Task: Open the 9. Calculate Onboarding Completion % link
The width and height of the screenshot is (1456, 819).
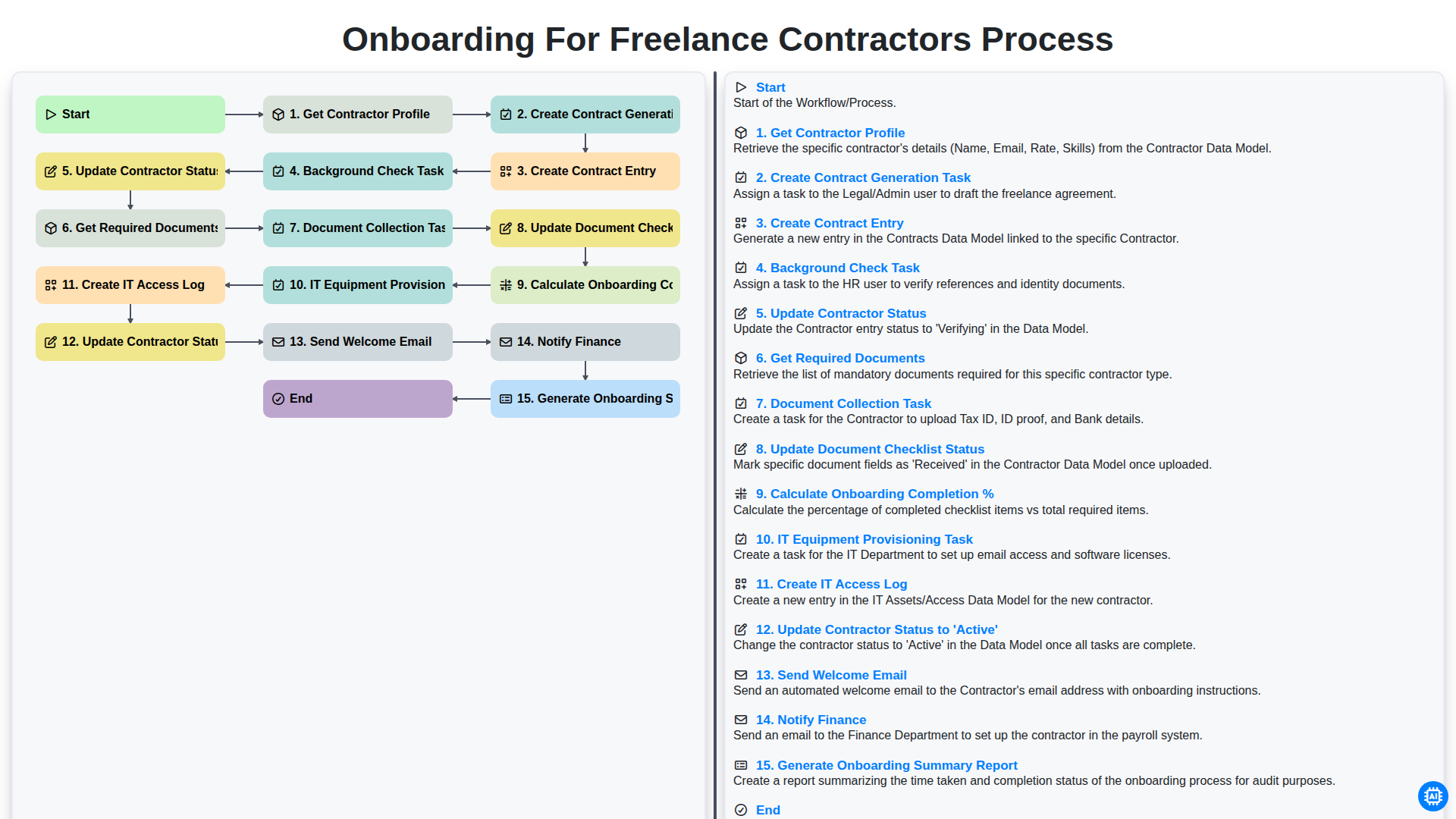Action: 874,494
